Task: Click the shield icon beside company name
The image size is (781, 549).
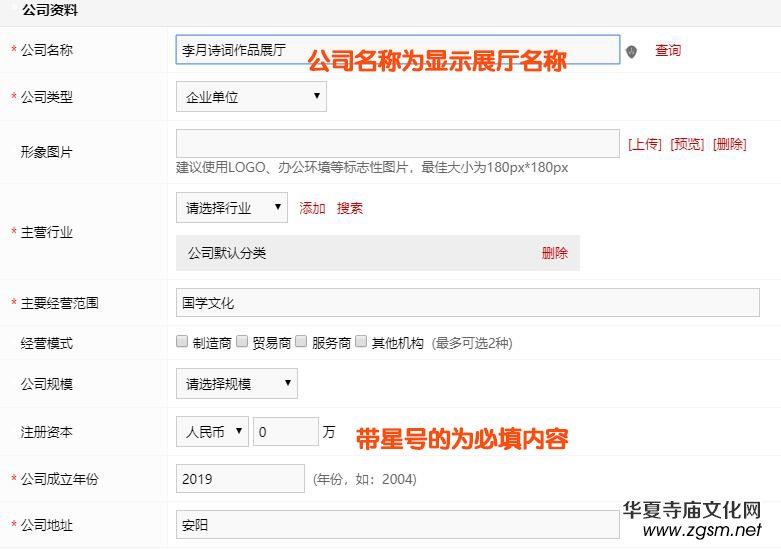Action: [631, 51]
